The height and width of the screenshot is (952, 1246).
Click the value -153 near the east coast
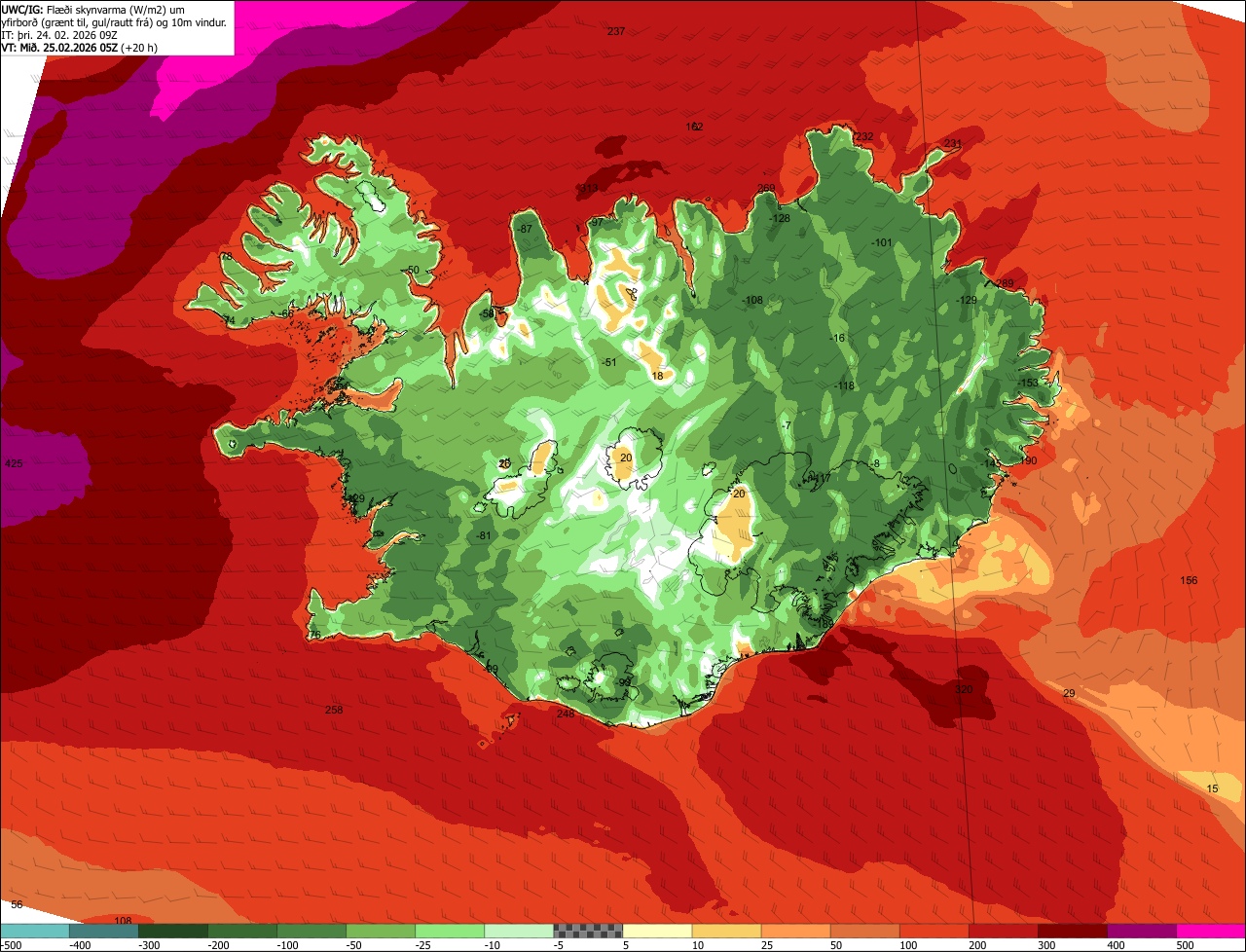click(1028, 383)
